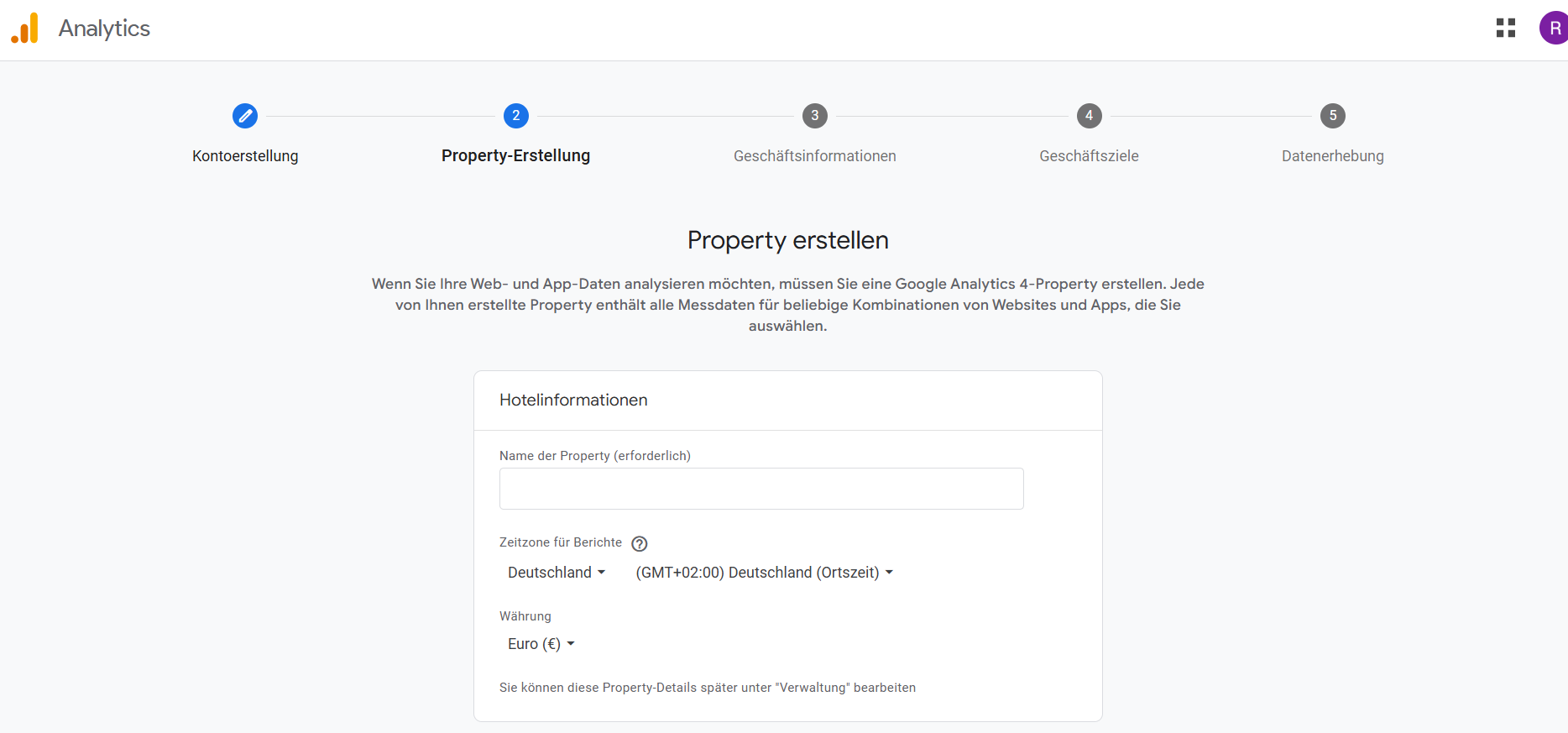The width and height of the screenshot is (1568, 733).
Task: Open the Deutschland country dropdown
Action: tap(556, 573)
